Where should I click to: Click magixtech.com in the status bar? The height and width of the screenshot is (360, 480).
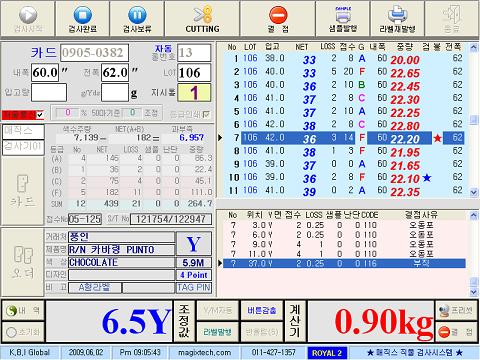(x=204, y=353)
